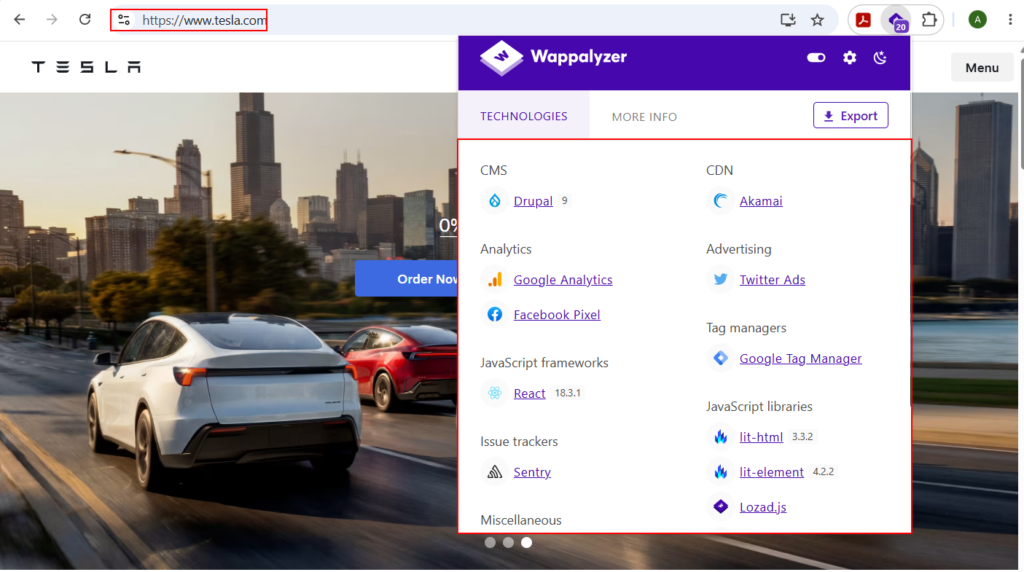Image resolution: width=1024 pixels, height=572 pixels.
Task: Click the Akamai icon
Action: pyautogui.click(x=720, y=200)
